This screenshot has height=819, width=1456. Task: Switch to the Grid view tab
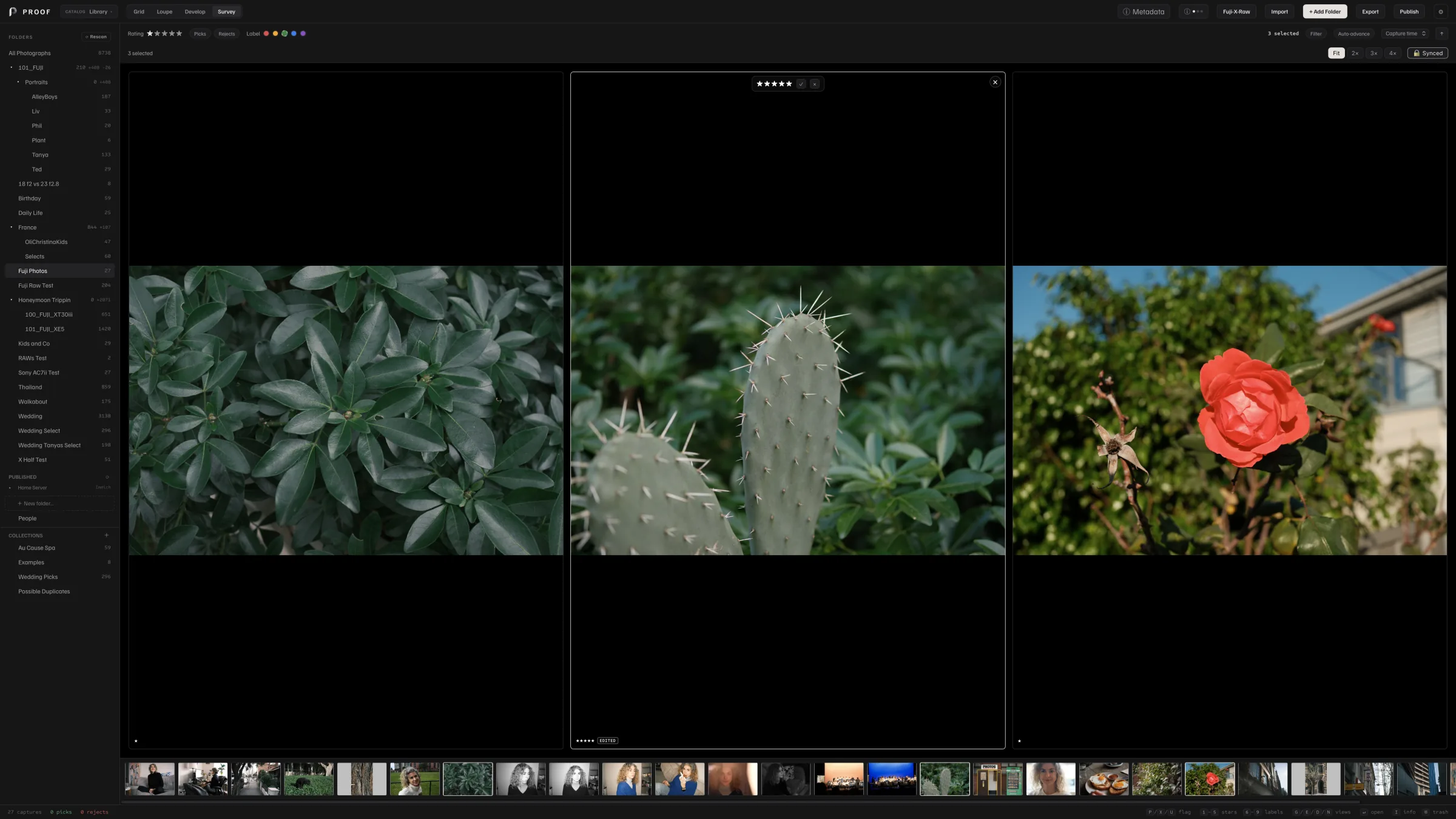click(x=139, y=12)
